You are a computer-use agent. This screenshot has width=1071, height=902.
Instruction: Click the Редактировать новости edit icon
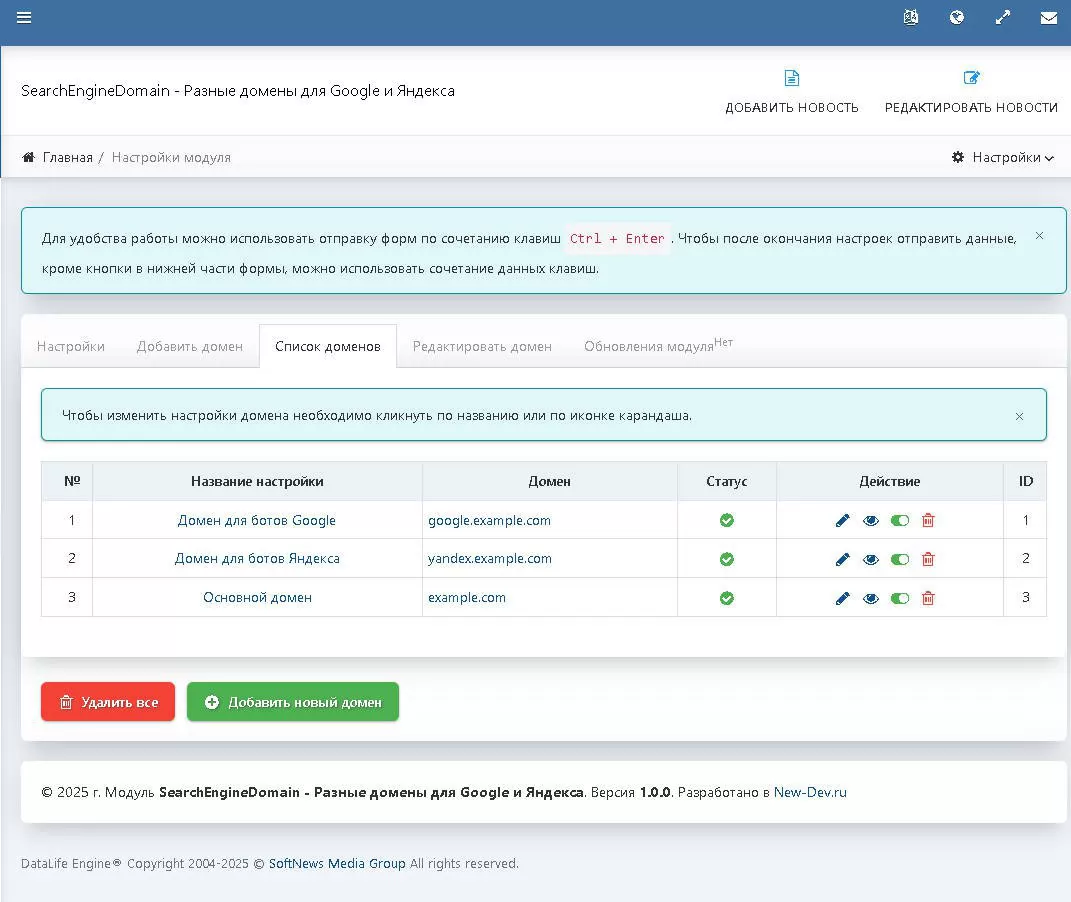(x=971, y=78)
